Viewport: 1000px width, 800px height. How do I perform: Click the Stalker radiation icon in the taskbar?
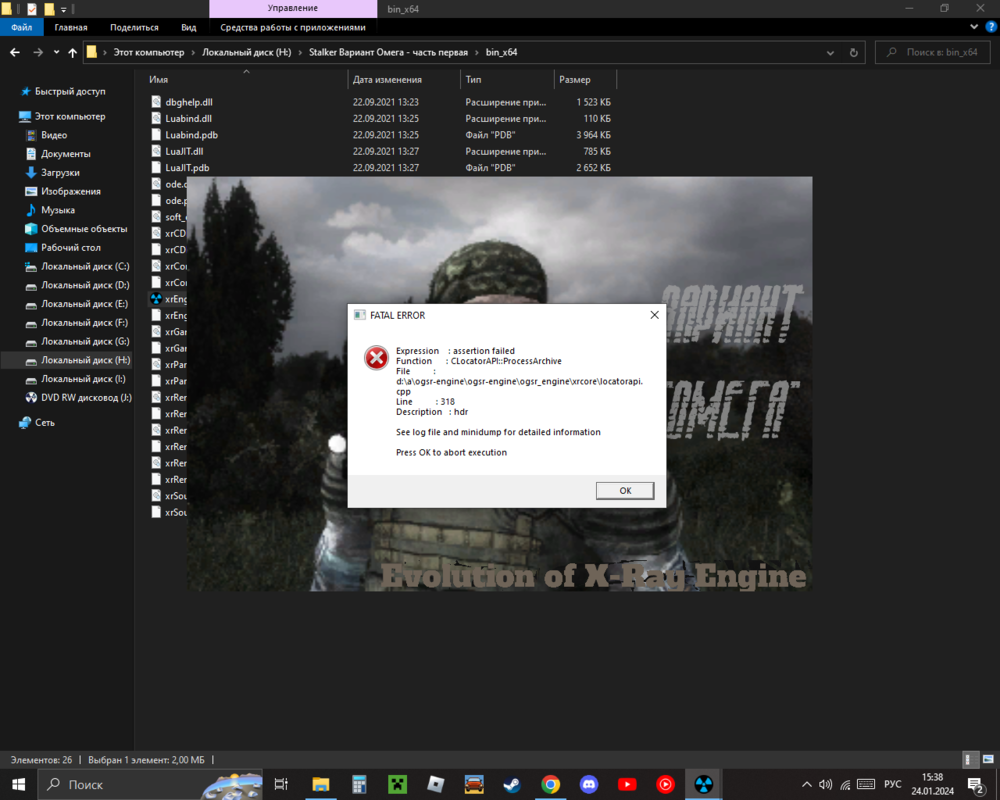pyautogui.click(x=704, y=784)
